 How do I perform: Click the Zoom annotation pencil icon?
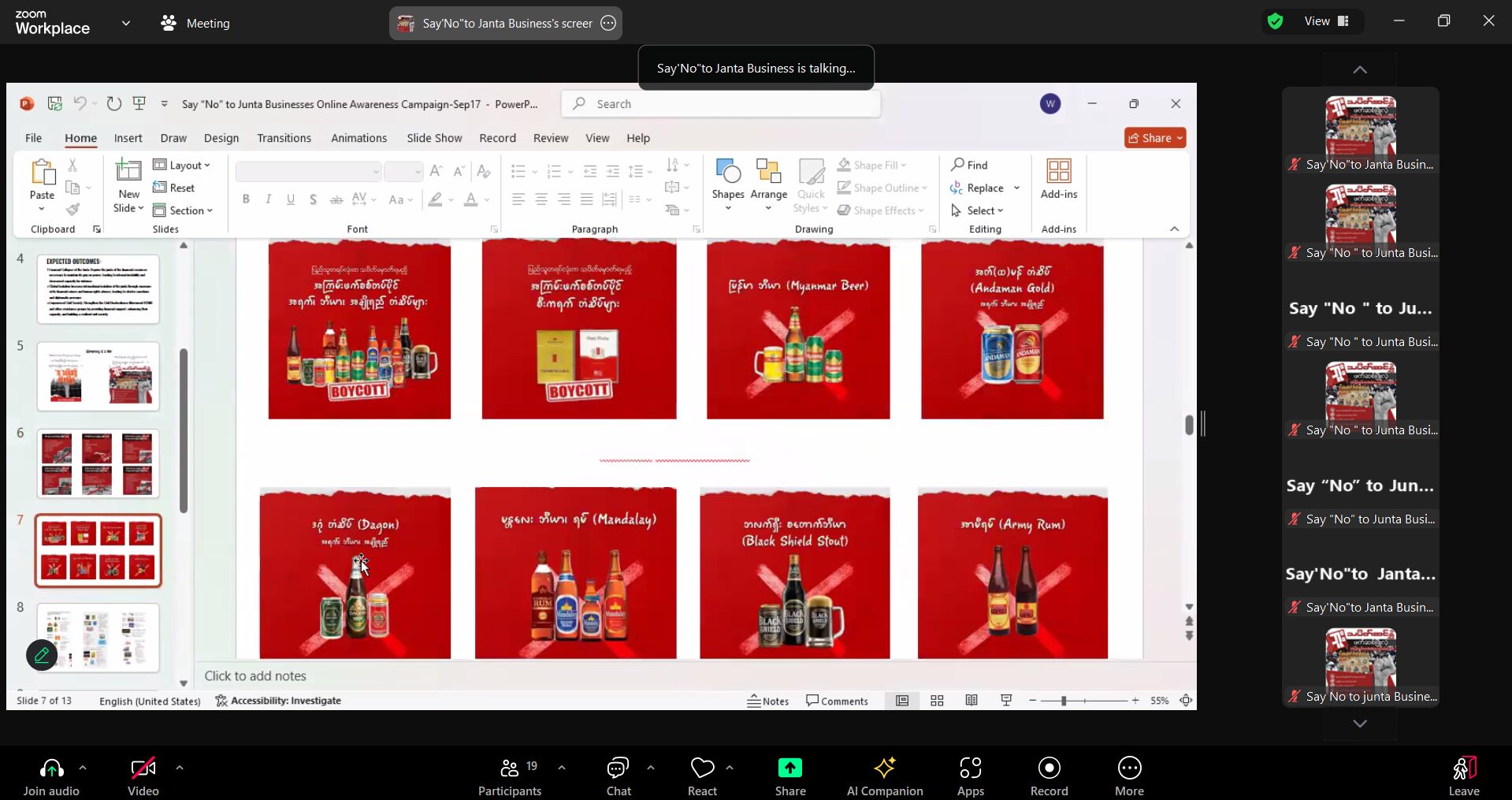pyautogui.click(x=42, y=655)
